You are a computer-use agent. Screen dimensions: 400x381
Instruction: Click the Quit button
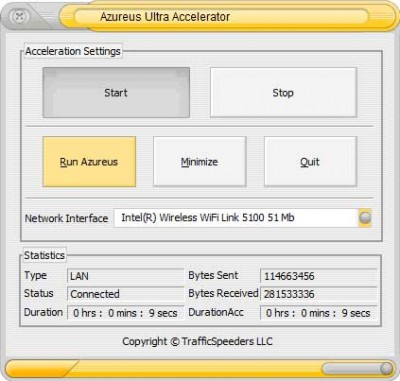pos(310,161)
